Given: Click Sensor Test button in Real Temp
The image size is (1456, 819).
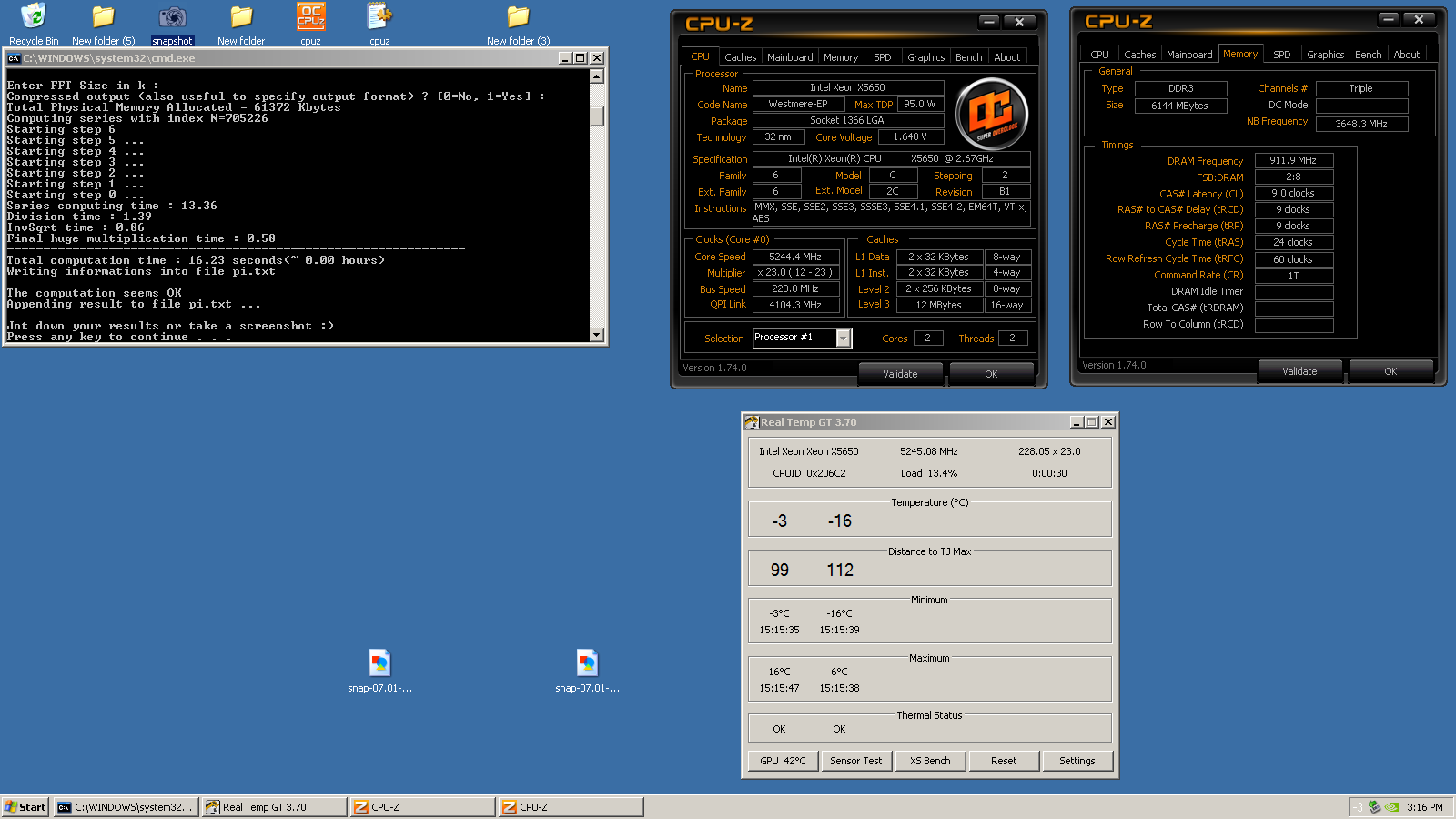Looking at the screenshot, I should [856, 761].
